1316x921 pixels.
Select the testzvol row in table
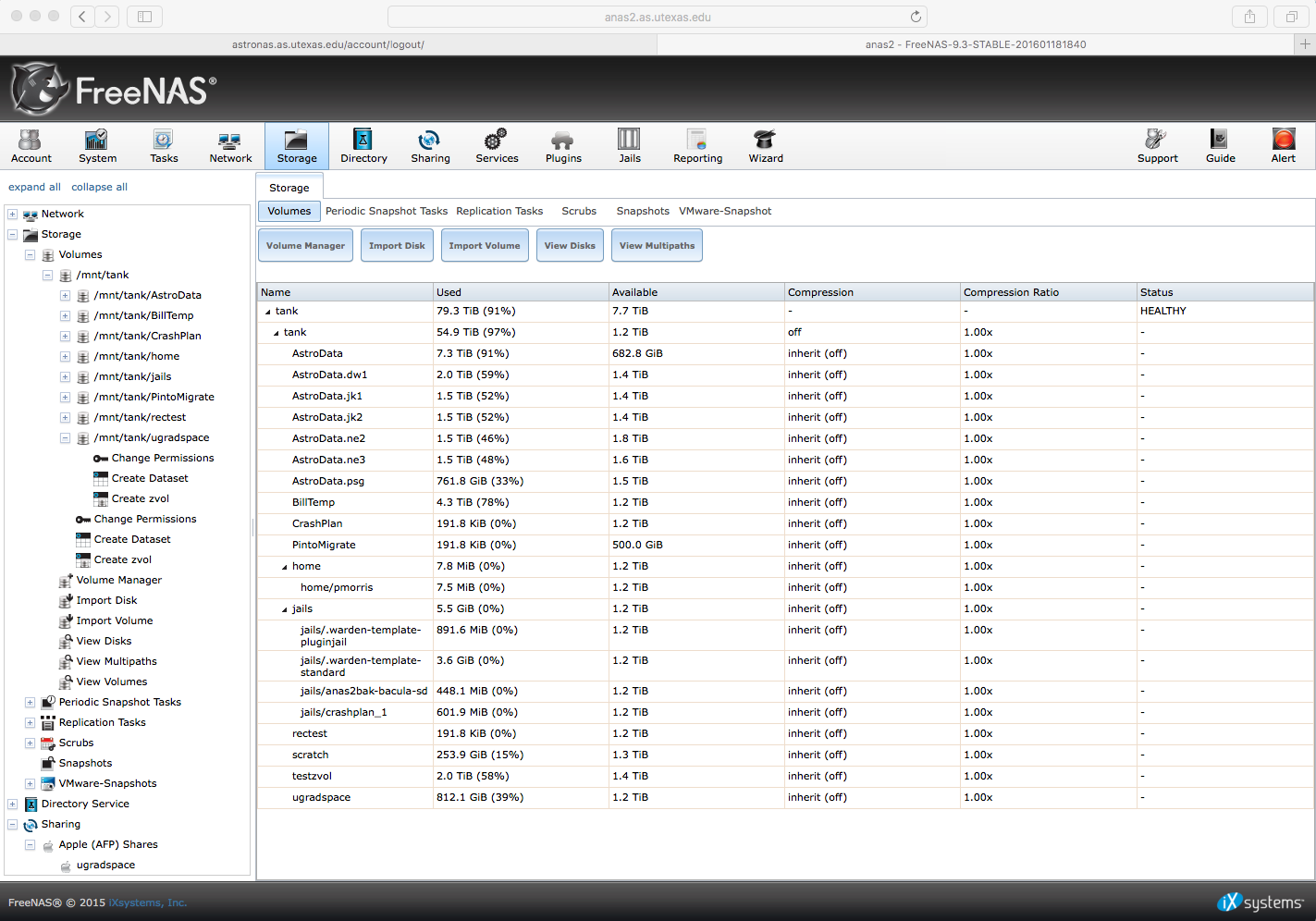[x=785, y=776]
